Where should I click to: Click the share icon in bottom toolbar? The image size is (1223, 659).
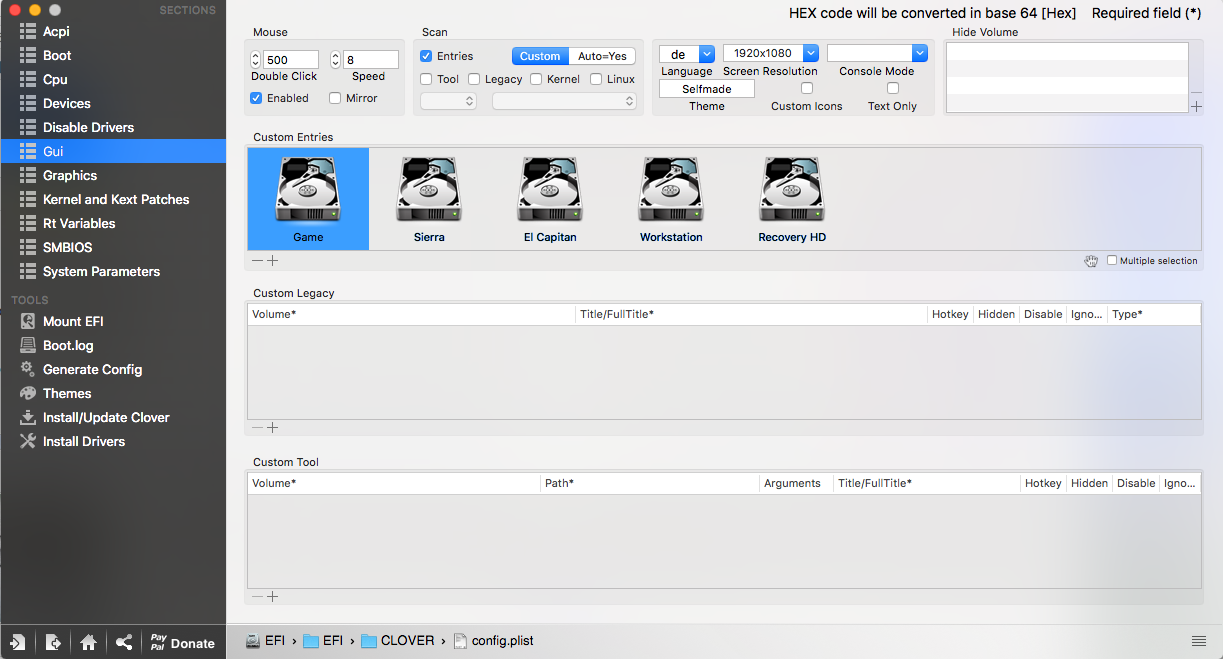[124, 643]
